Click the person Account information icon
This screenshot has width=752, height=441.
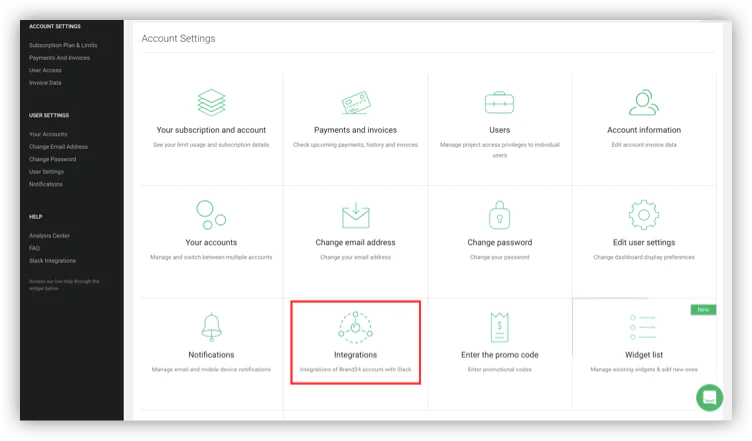click(643, 102)
